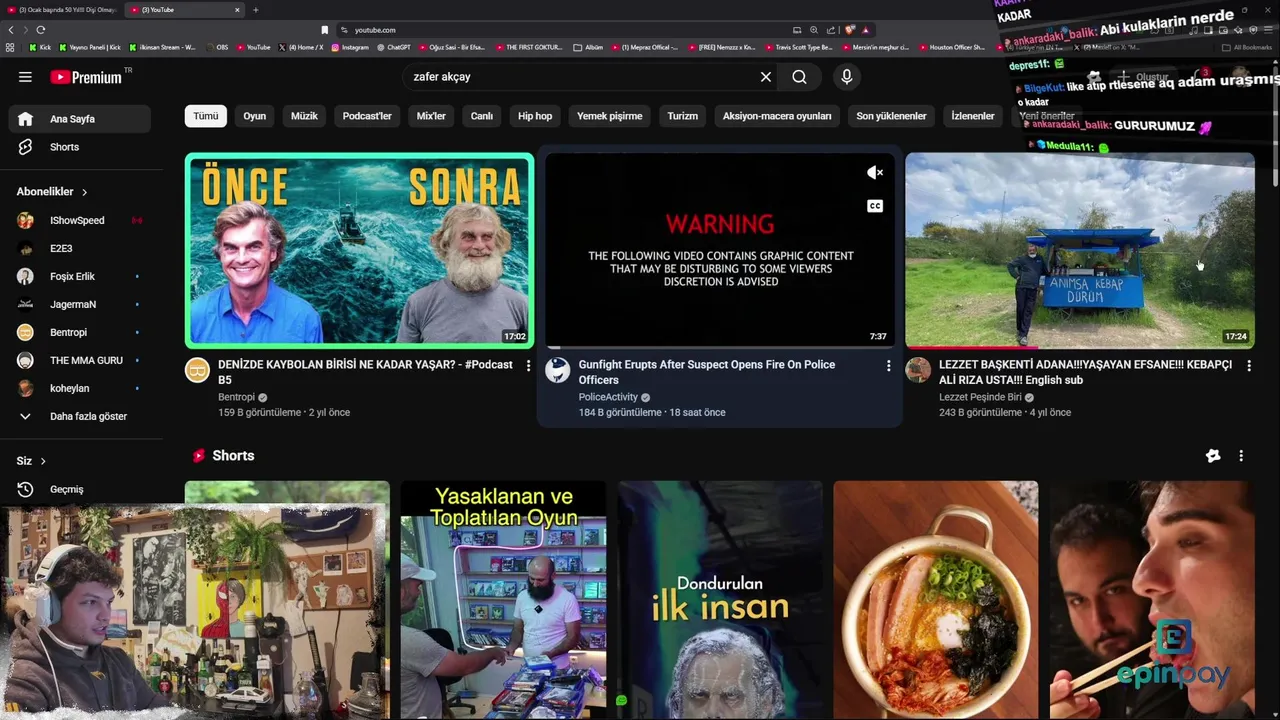Open the Anımsa Kebap Dürüm video thumbnail
The image size is (1280, 720).
click(1079, 250)
